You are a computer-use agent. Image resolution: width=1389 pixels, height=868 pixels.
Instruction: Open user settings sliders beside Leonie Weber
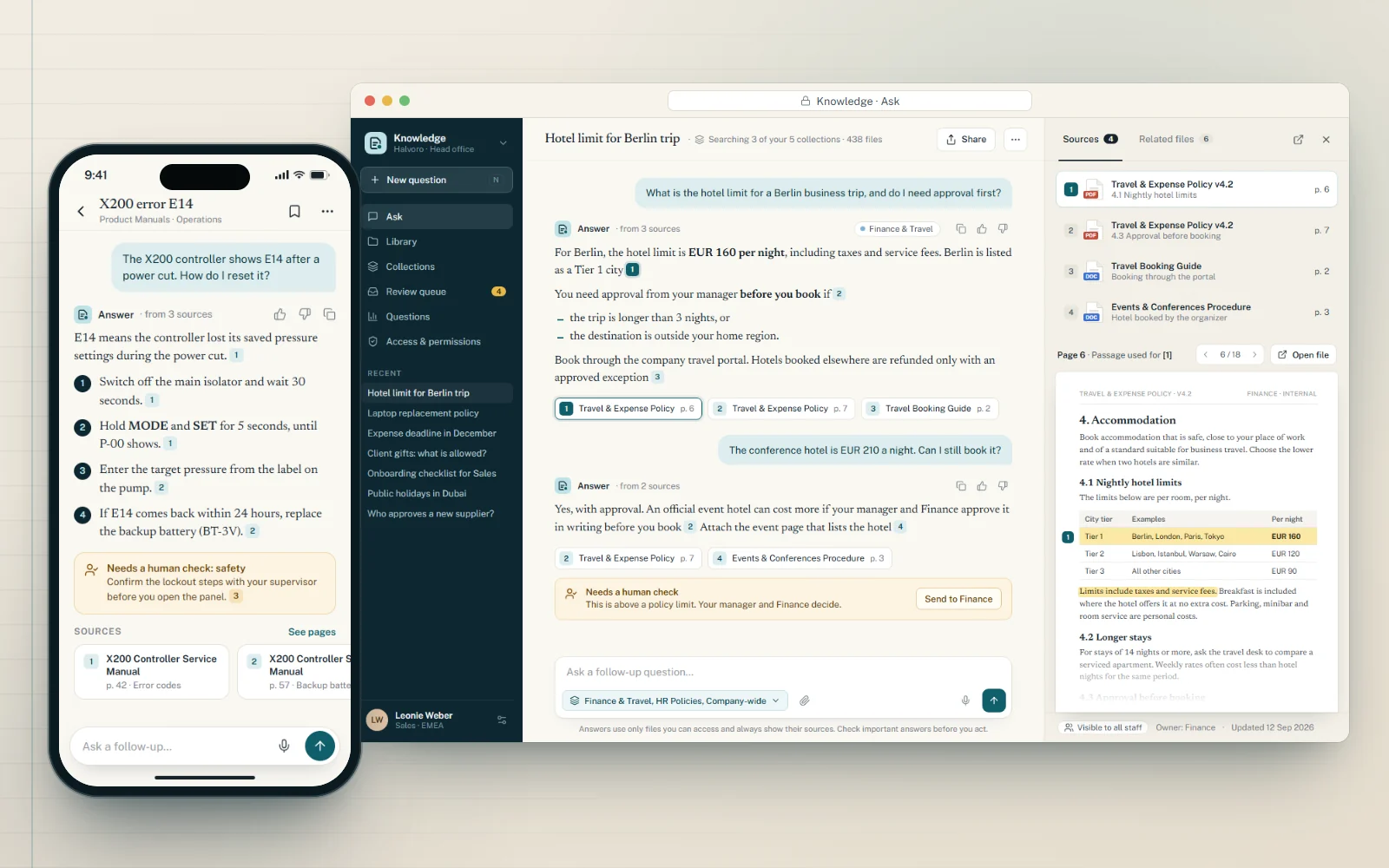[502, 720]
